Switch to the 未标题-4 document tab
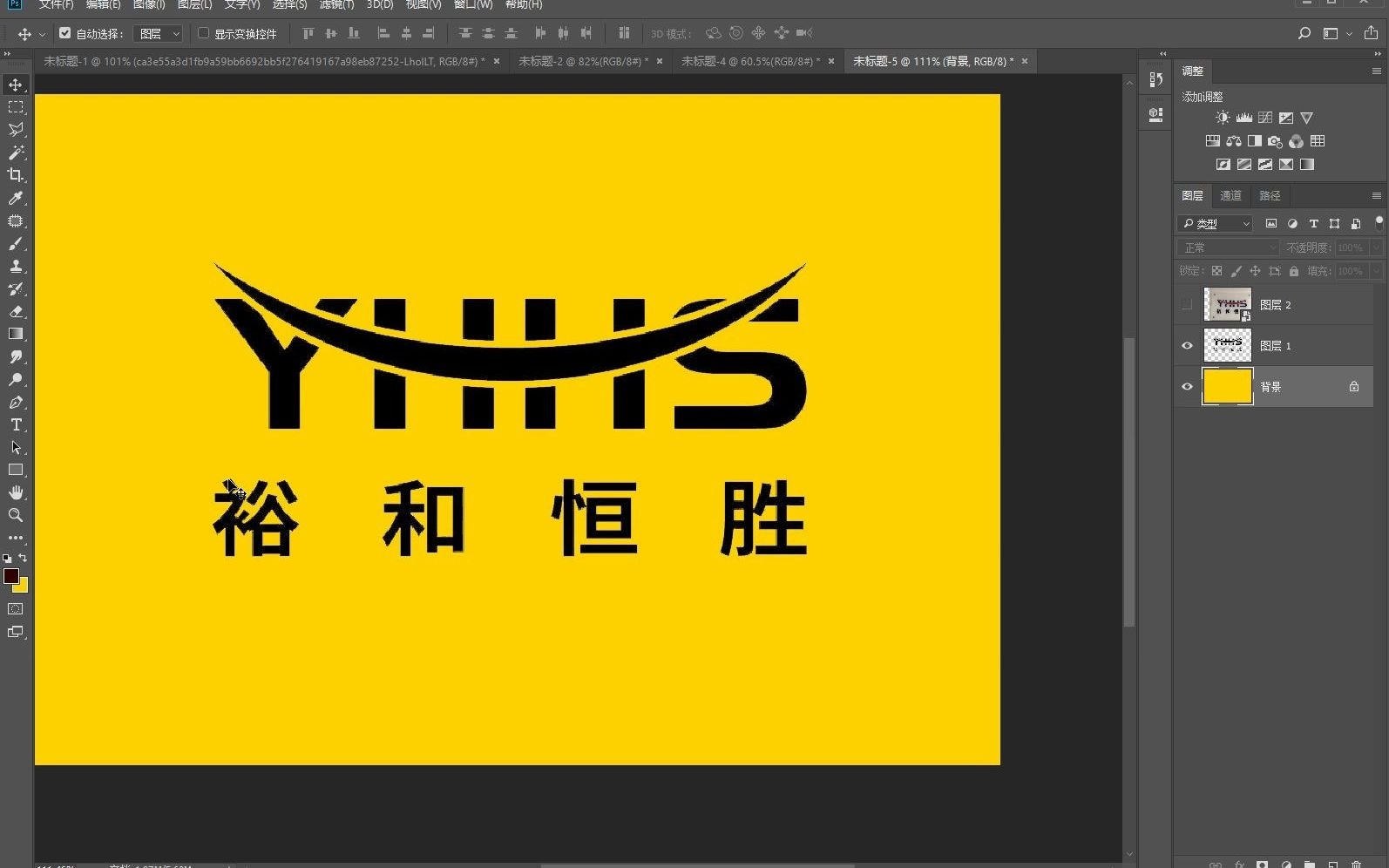 click(750, 61)
